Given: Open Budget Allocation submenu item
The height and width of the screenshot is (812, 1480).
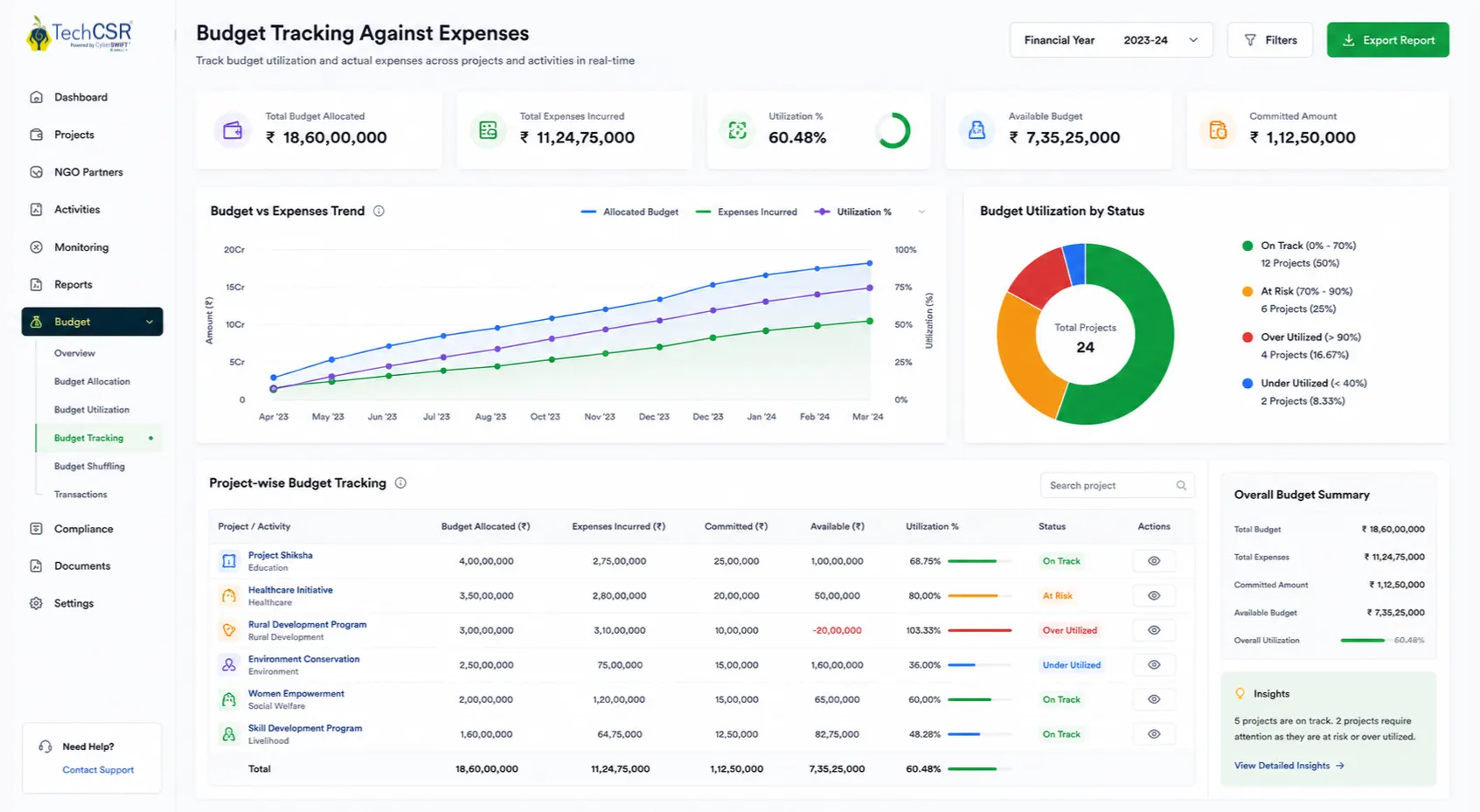Looking at the screenshot, I should click(x=92, y=381).
